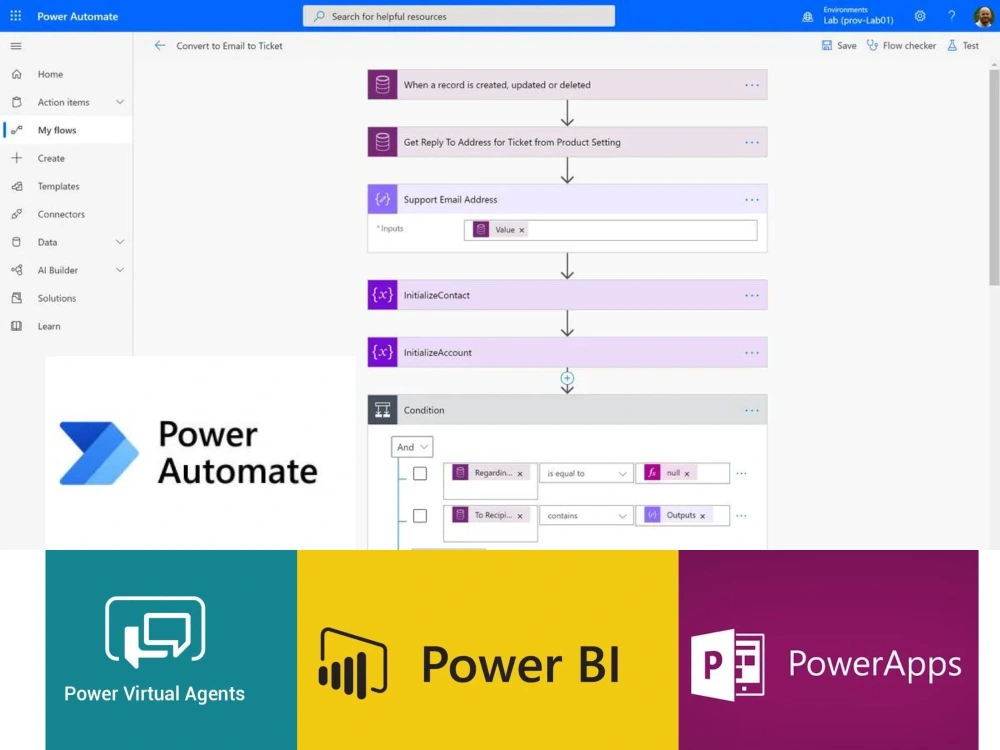Open the Templates sidebar item

[x=59, y=186]
